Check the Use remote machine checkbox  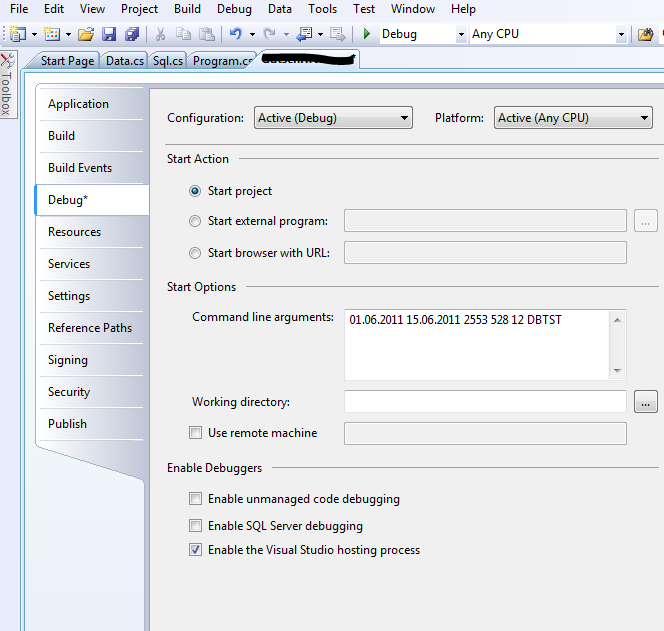click(x=195, y=433)
